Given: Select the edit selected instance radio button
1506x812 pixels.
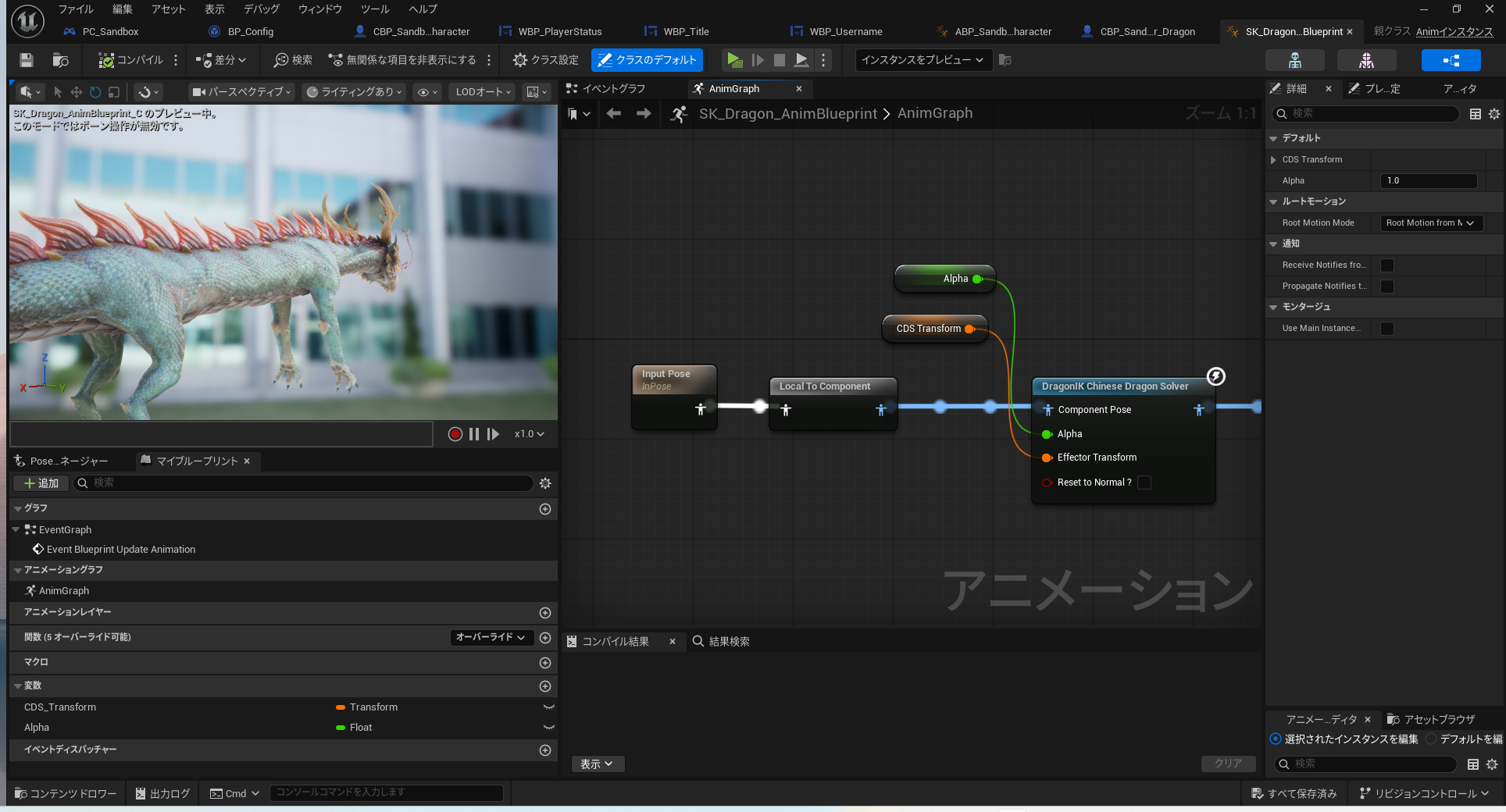Looking at the screenshot, I should coord(1276,739).
